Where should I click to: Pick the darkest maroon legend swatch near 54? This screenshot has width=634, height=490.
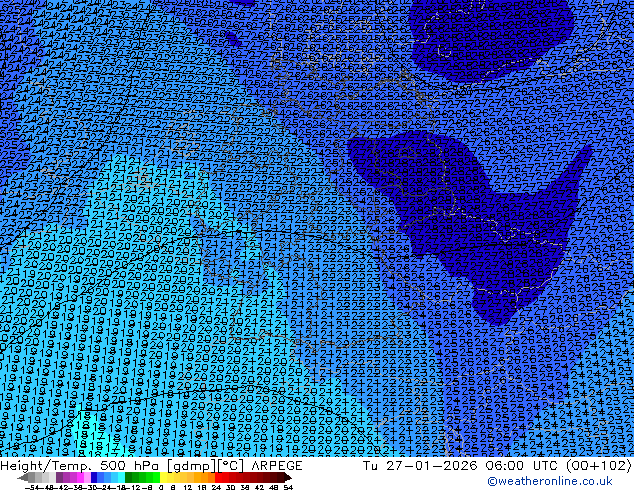click(281, 478)
